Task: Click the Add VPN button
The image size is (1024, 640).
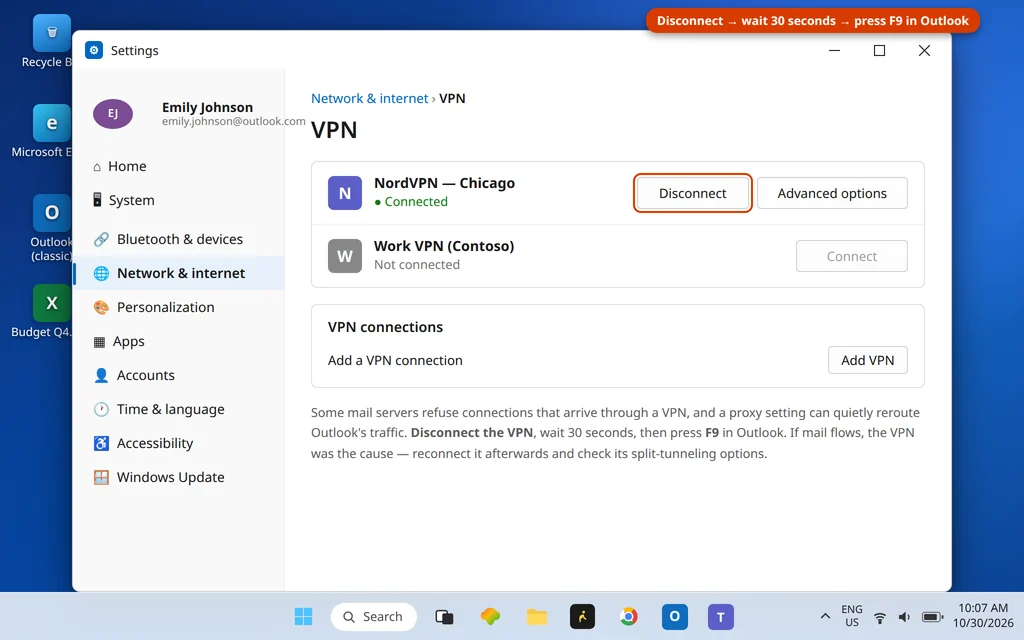Action: (x=867, y=360)
